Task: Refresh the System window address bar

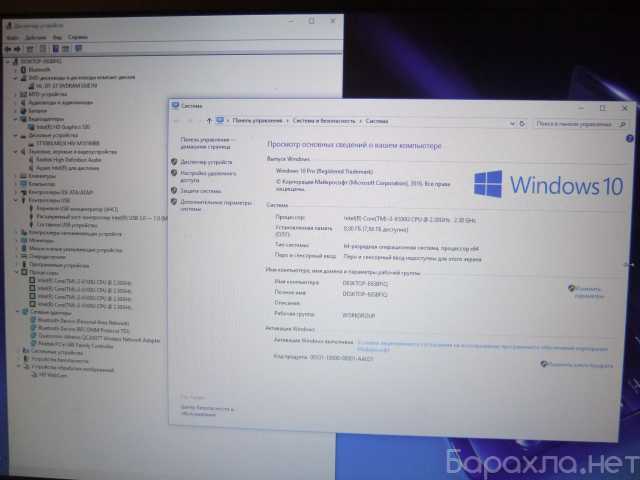Action: click(522, 124)
